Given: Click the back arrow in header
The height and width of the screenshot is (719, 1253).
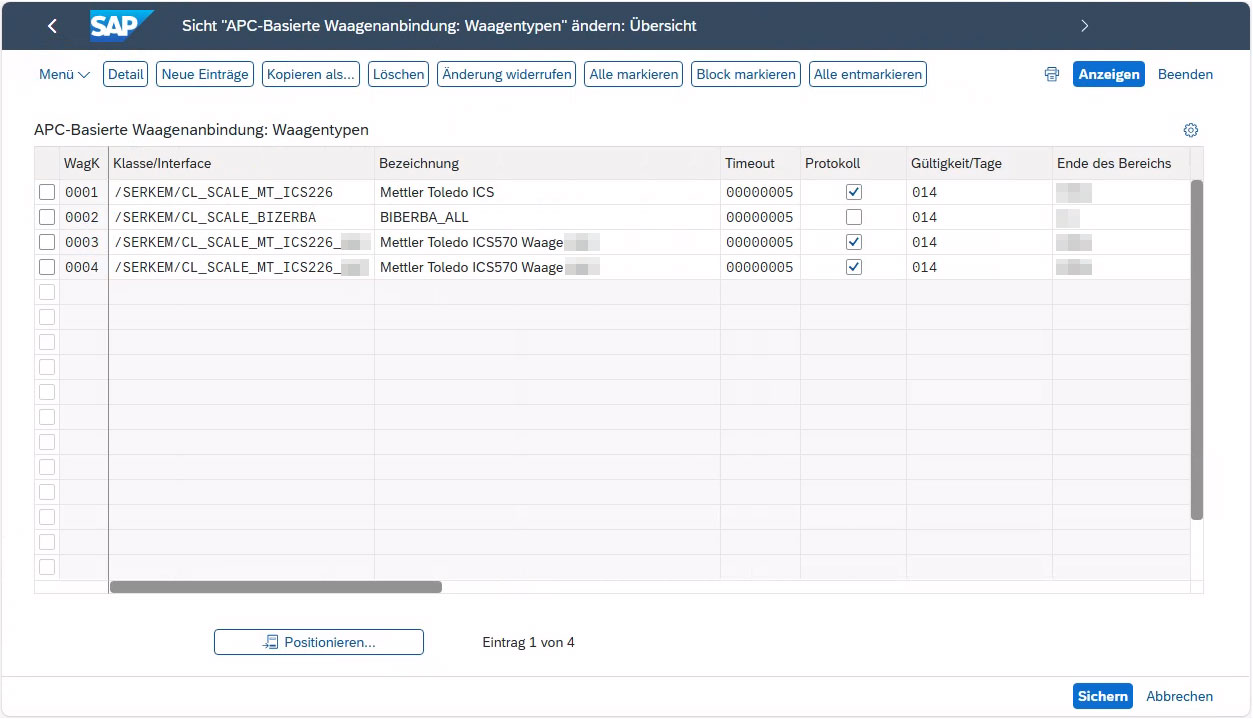Looking at the screenshot, I should pos(53,26).
